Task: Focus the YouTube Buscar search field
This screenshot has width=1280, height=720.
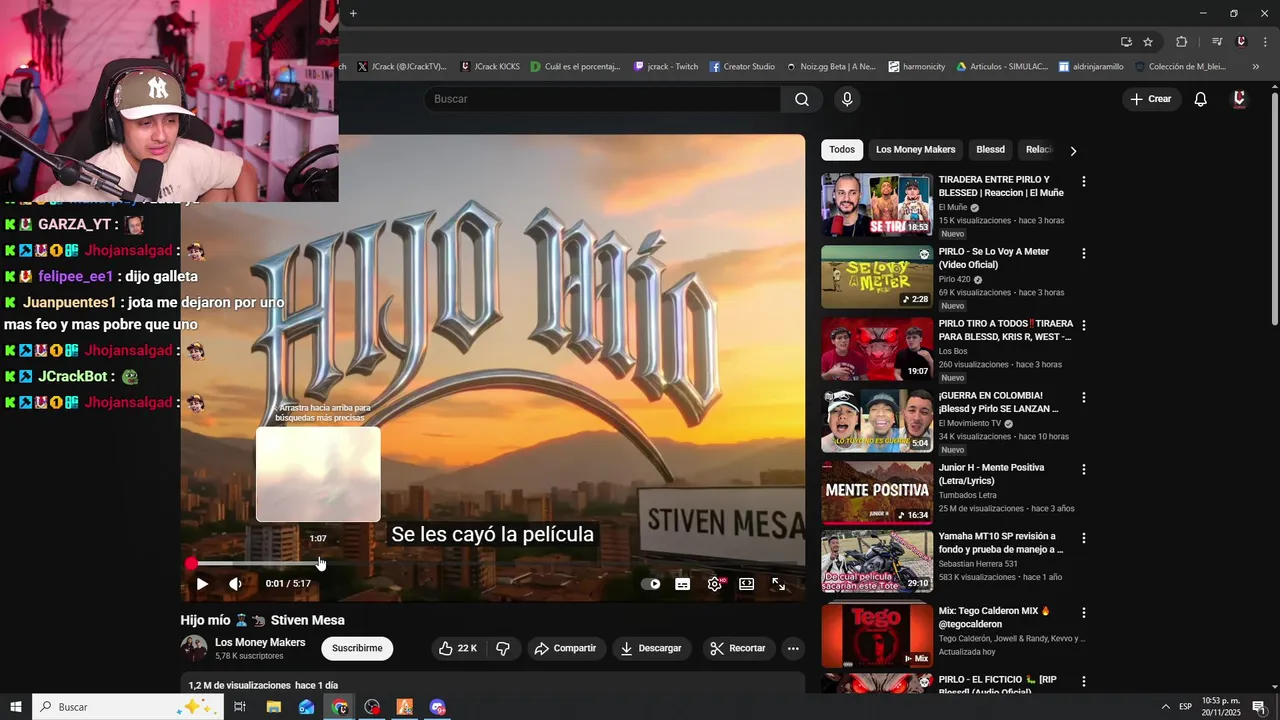Action: (602, 99)
